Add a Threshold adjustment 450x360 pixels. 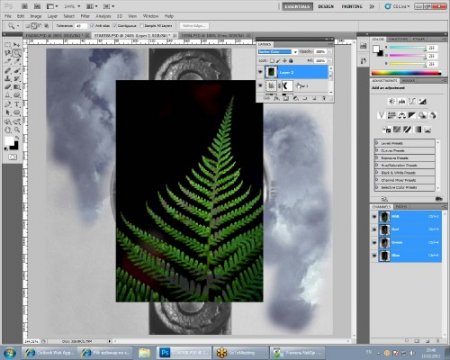pos(407,129)
